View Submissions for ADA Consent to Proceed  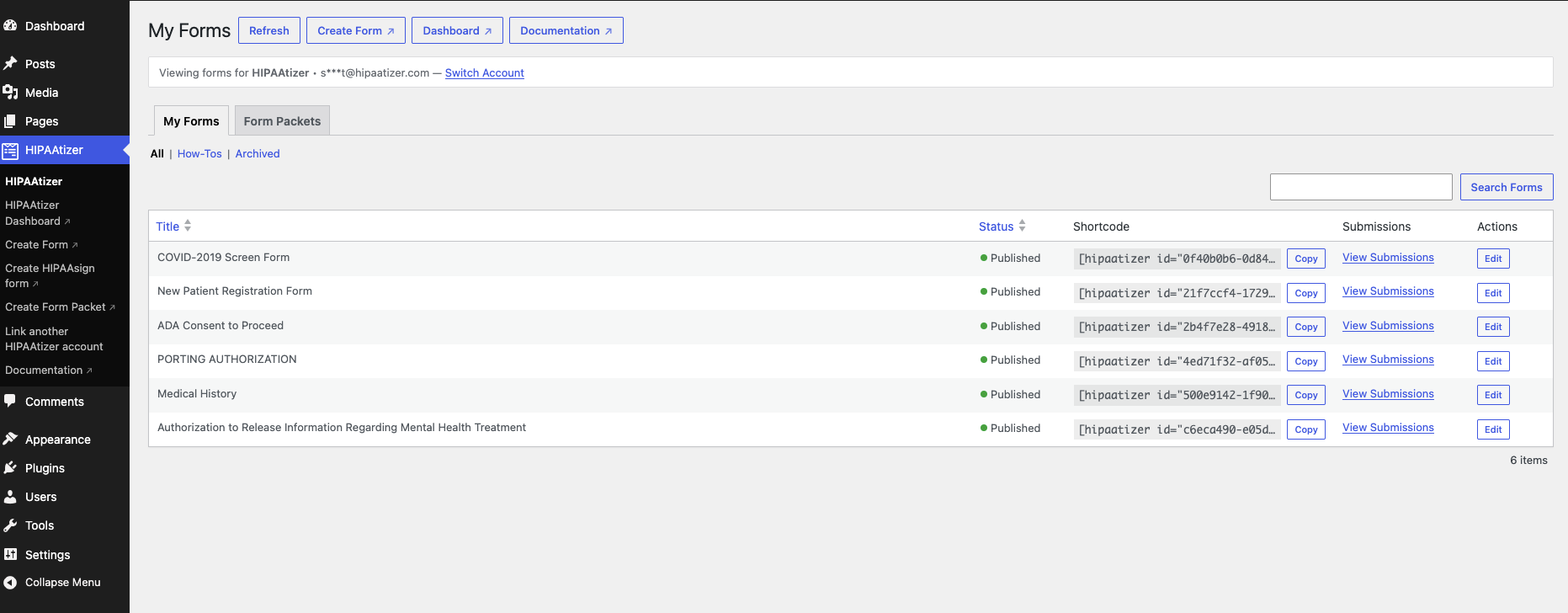tap(1388, 326)
